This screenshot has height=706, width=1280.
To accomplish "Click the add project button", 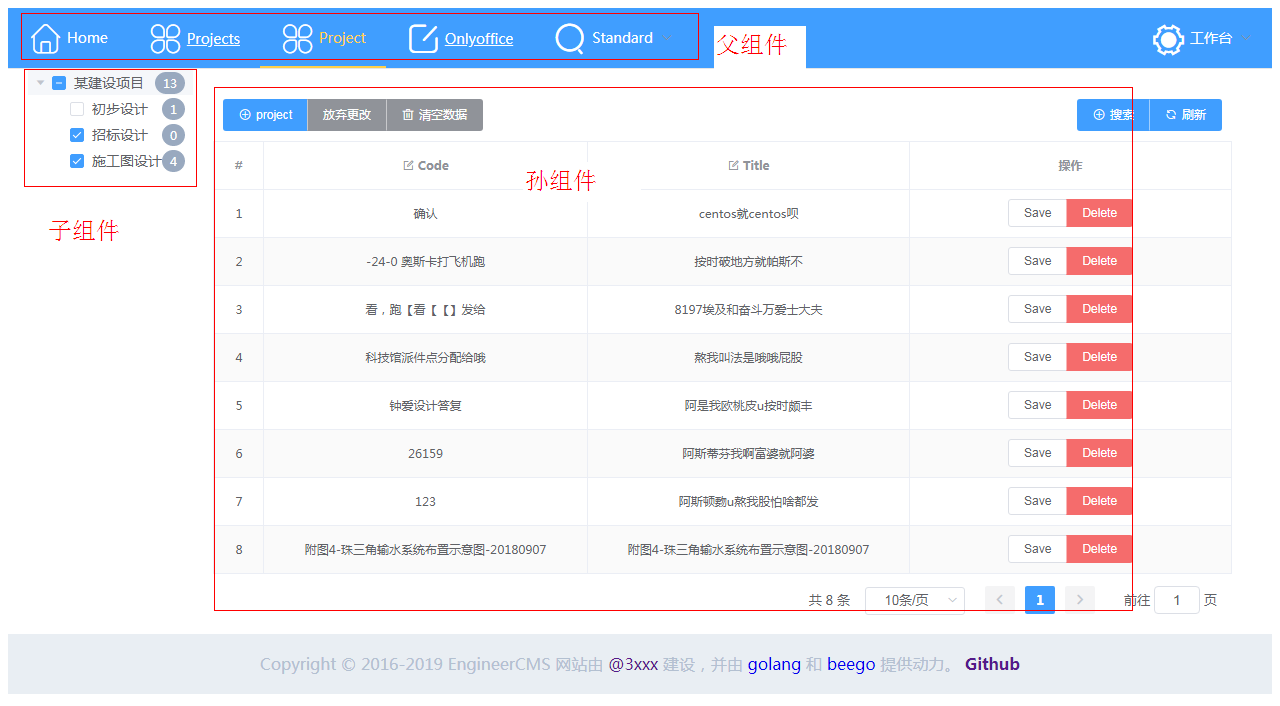I will pos(265,115).
